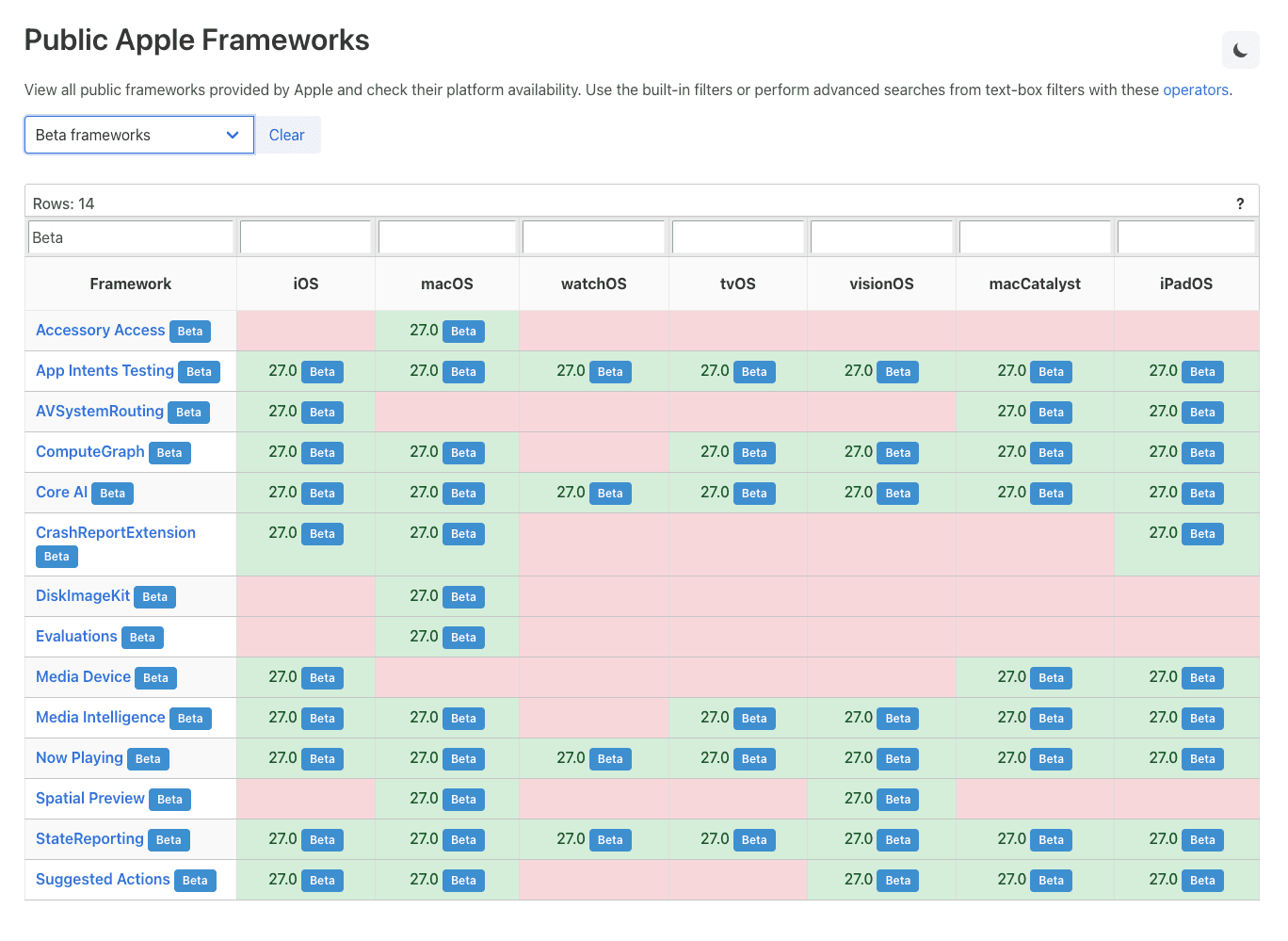Follow the operators link
Viewport: 1288px width, 941px height.
click(x=1196, y=89)
